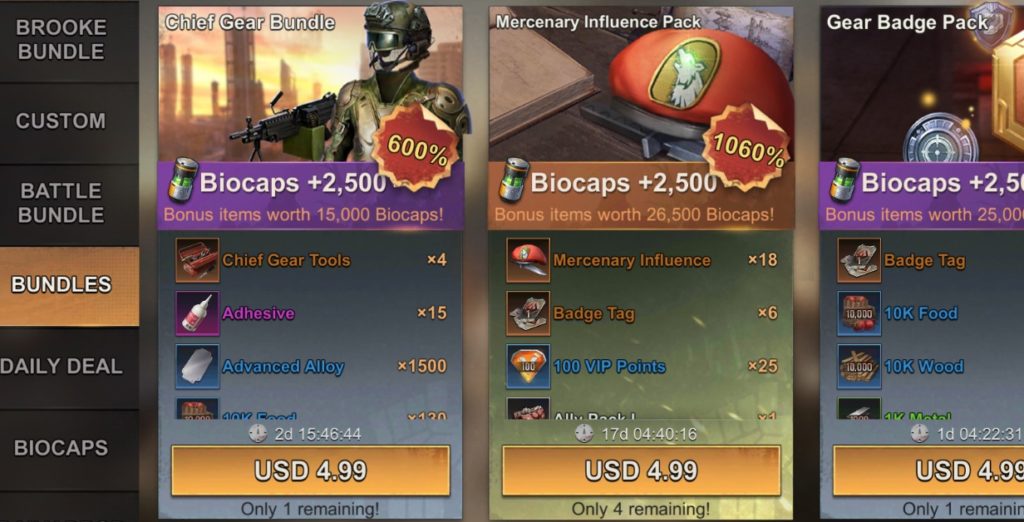Open the Chief Gear Bundle soldier banner

pos(310,84)
